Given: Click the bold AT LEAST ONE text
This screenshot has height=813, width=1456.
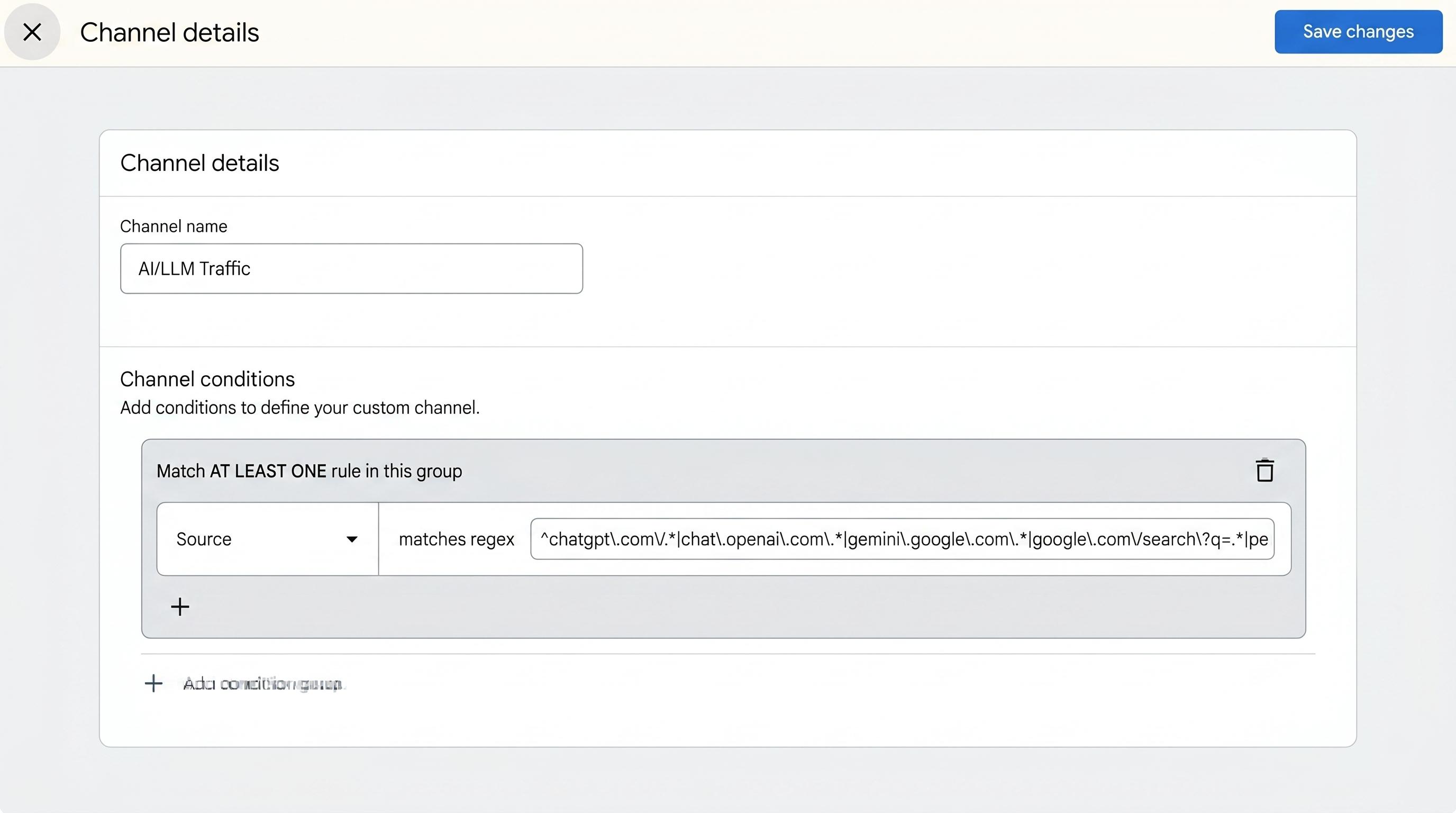Looking at the screenshot, I should [268, 471].
